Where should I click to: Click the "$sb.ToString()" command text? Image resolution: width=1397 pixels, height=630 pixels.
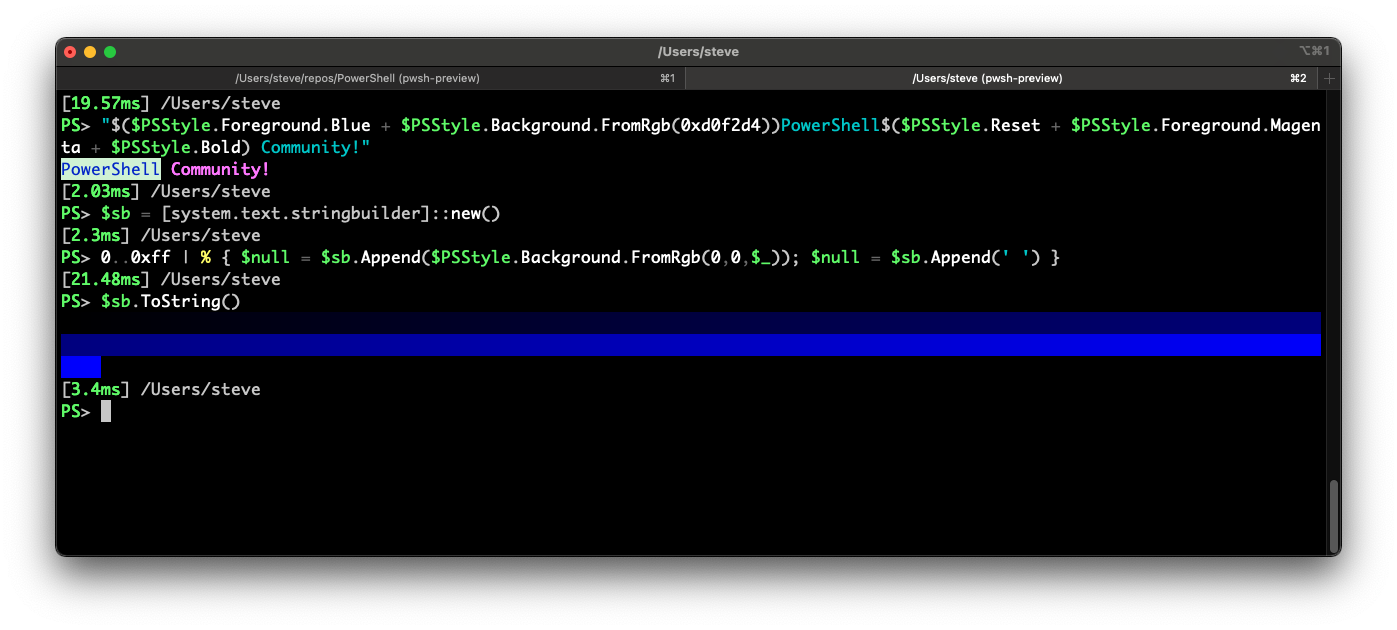click(x=171, y=301)
